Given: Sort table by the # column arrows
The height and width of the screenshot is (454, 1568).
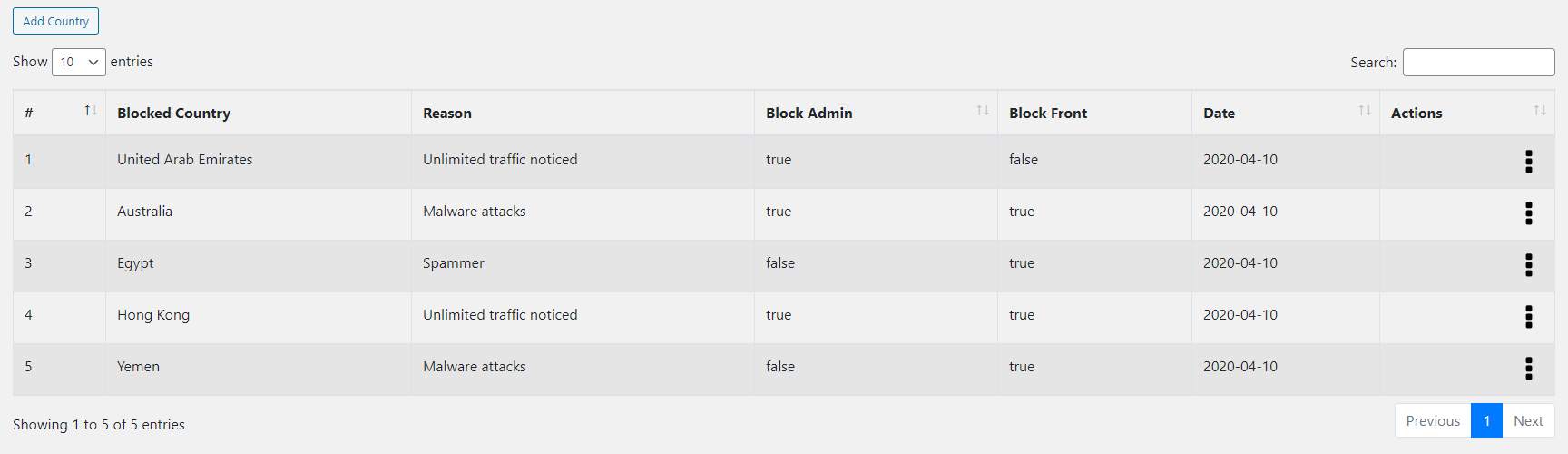Looking at the screenshot, I should 91,111.
